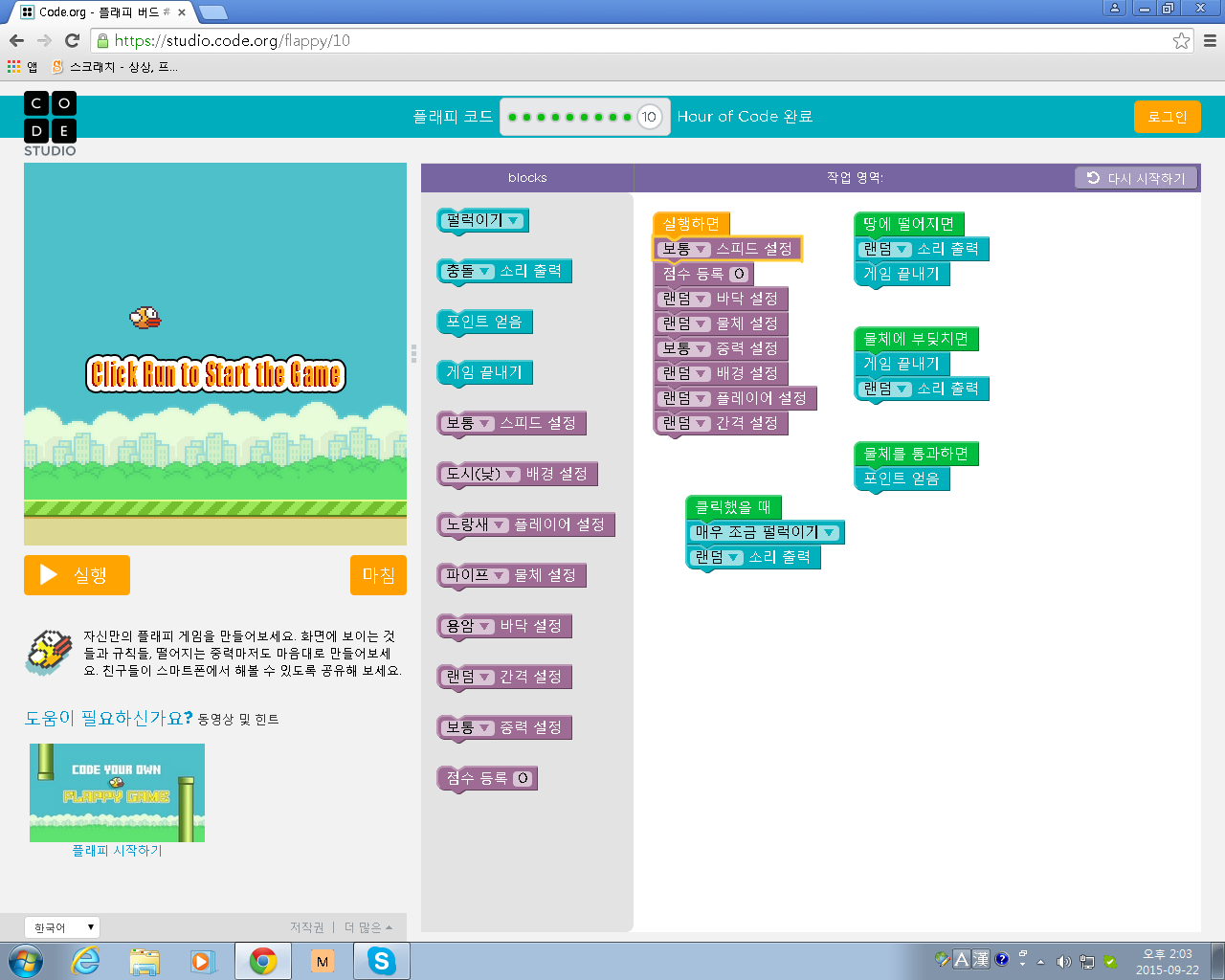Click the 땅에 떨어지면 event block
1225x980 pixels.
(908, 224)
